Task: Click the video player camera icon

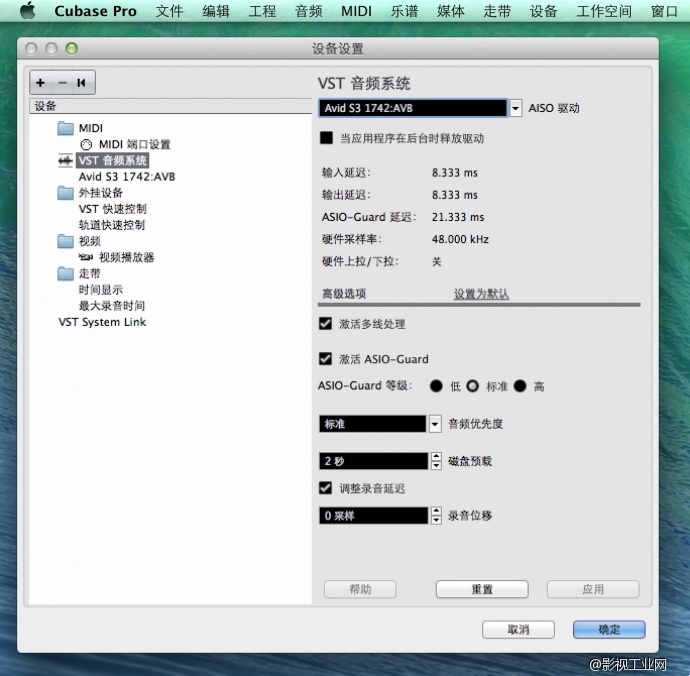Action: (x=86, y=257)
